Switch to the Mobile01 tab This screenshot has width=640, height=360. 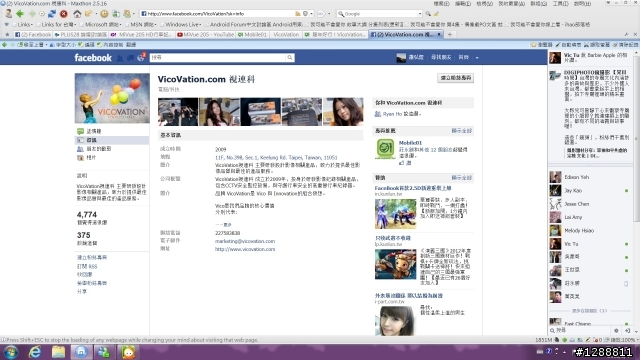tap(252, 35)
